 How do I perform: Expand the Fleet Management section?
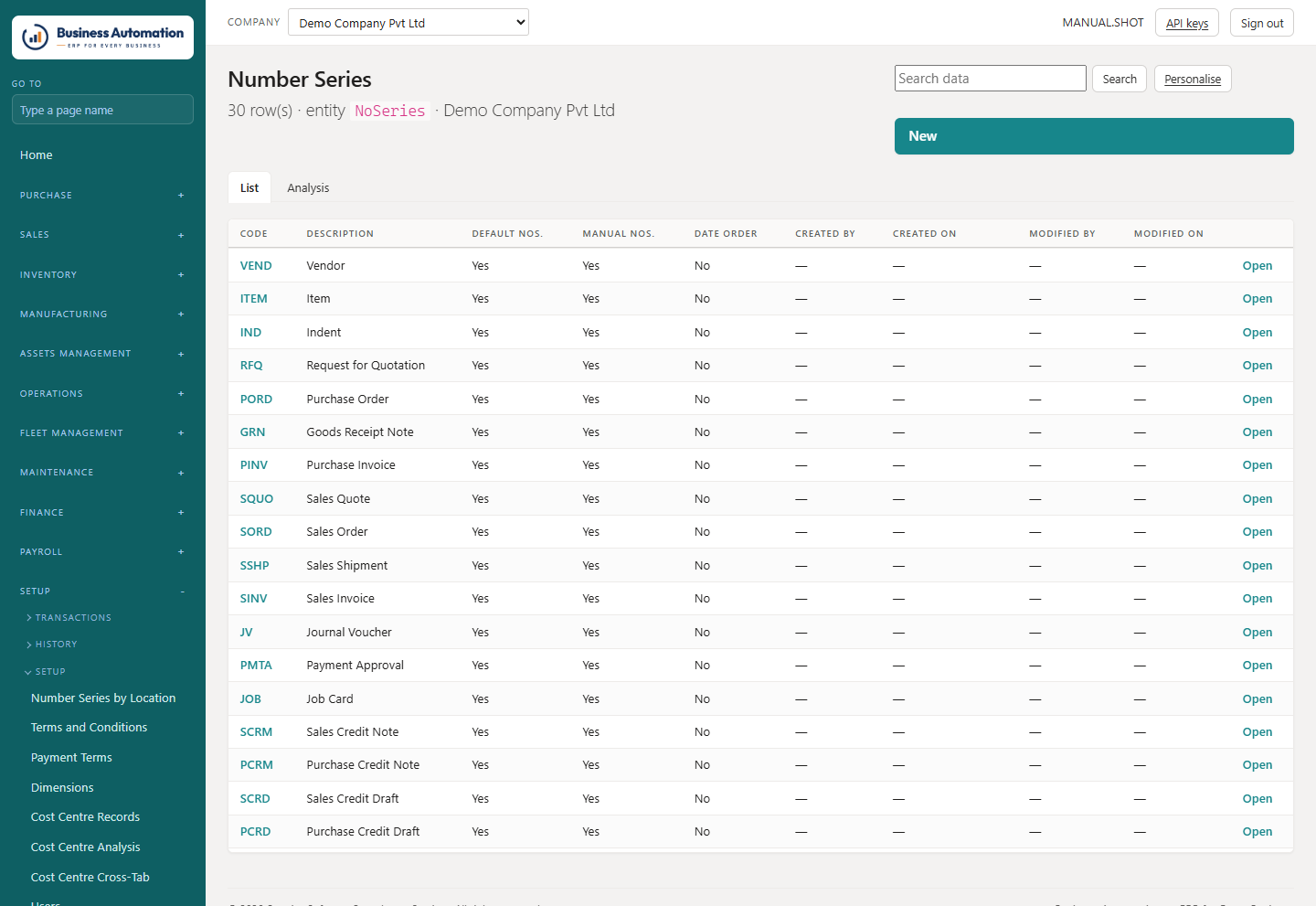(x=102, y=433)
